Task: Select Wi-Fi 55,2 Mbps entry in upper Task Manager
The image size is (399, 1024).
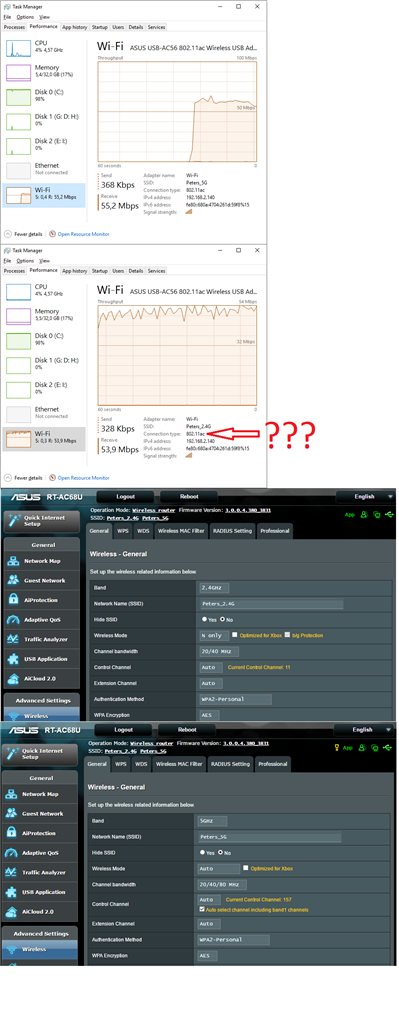Action: point(44,194)
